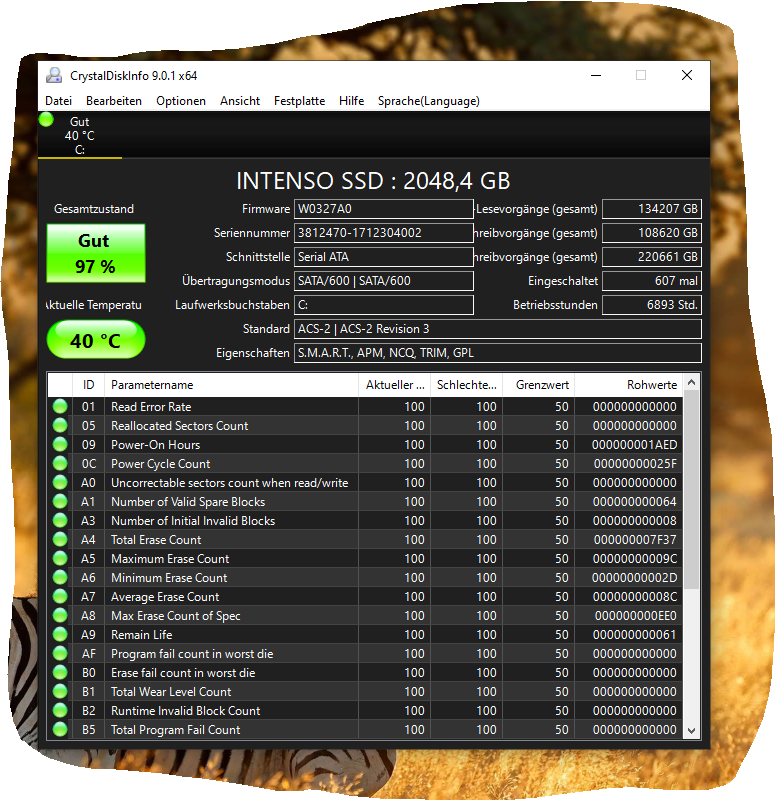Viewport: 776px width, 801px height.
Task: Click raw value 000000001AED
Action: coord(634,444)
